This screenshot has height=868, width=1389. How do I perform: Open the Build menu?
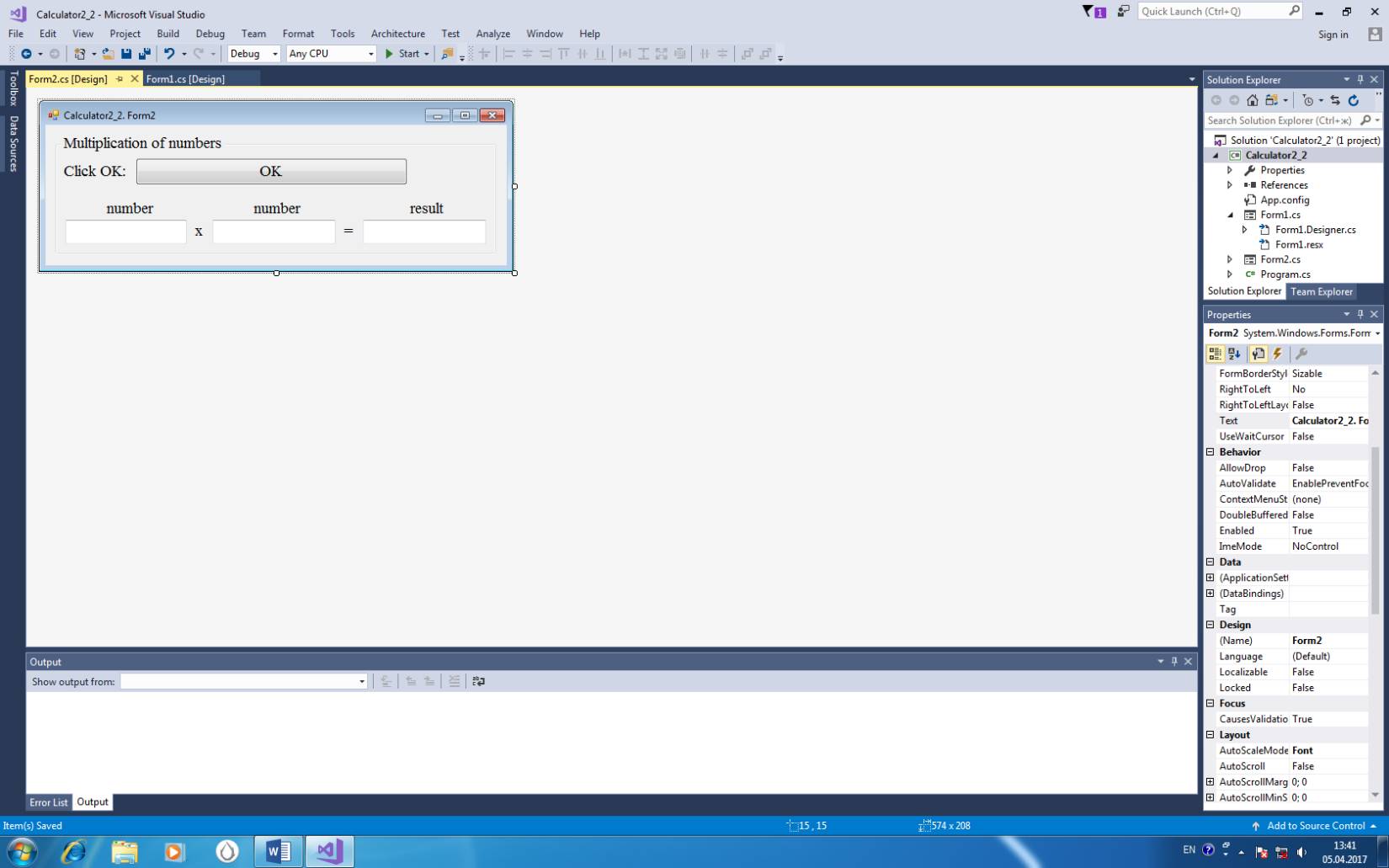[x=168, y=34]
